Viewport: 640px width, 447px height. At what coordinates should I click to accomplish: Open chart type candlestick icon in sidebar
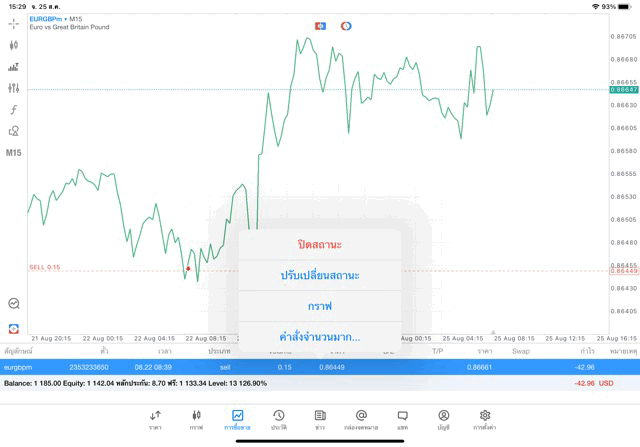point(13,45)
